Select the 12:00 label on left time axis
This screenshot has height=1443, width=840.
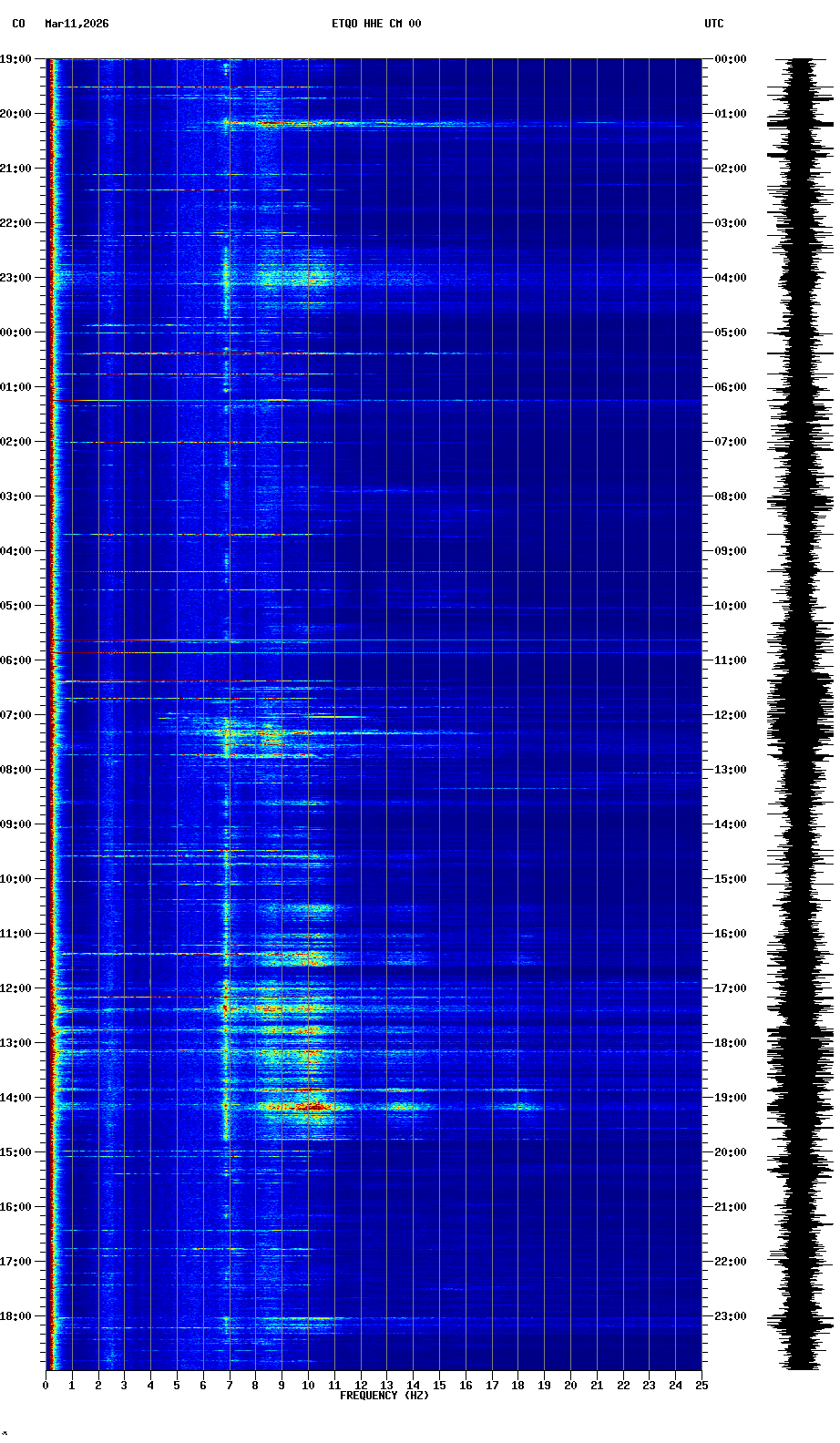pos(15,988)
